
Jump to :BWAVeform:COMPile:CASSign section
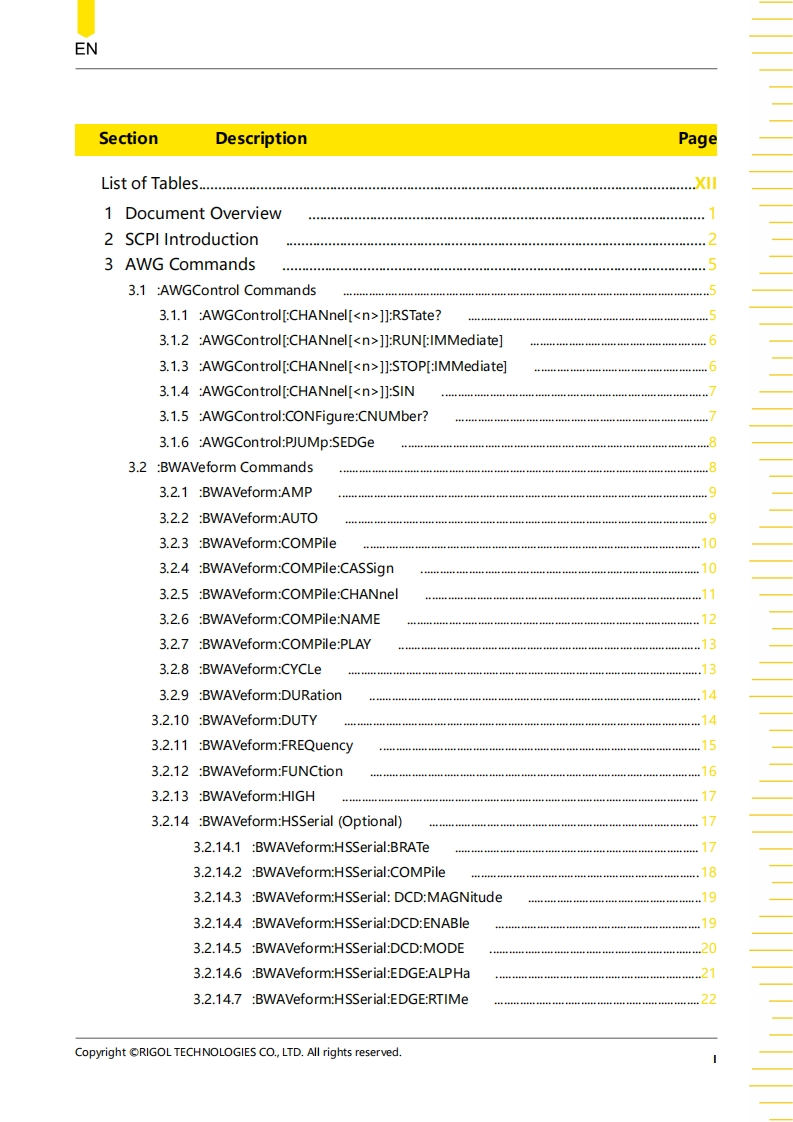[x=296, y=568]
